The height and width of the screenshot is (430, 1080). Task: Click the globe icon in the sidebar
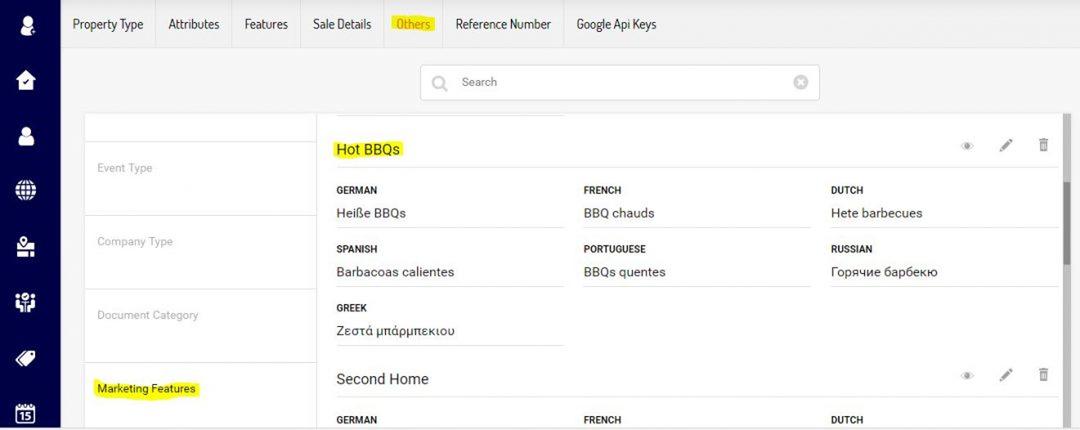[27, 190]
